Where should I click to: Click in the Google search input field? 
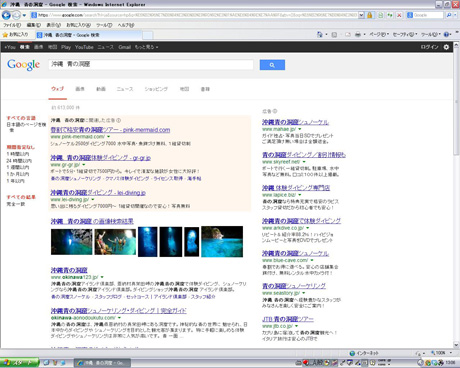pyautogui.click(x=151, y=64)
